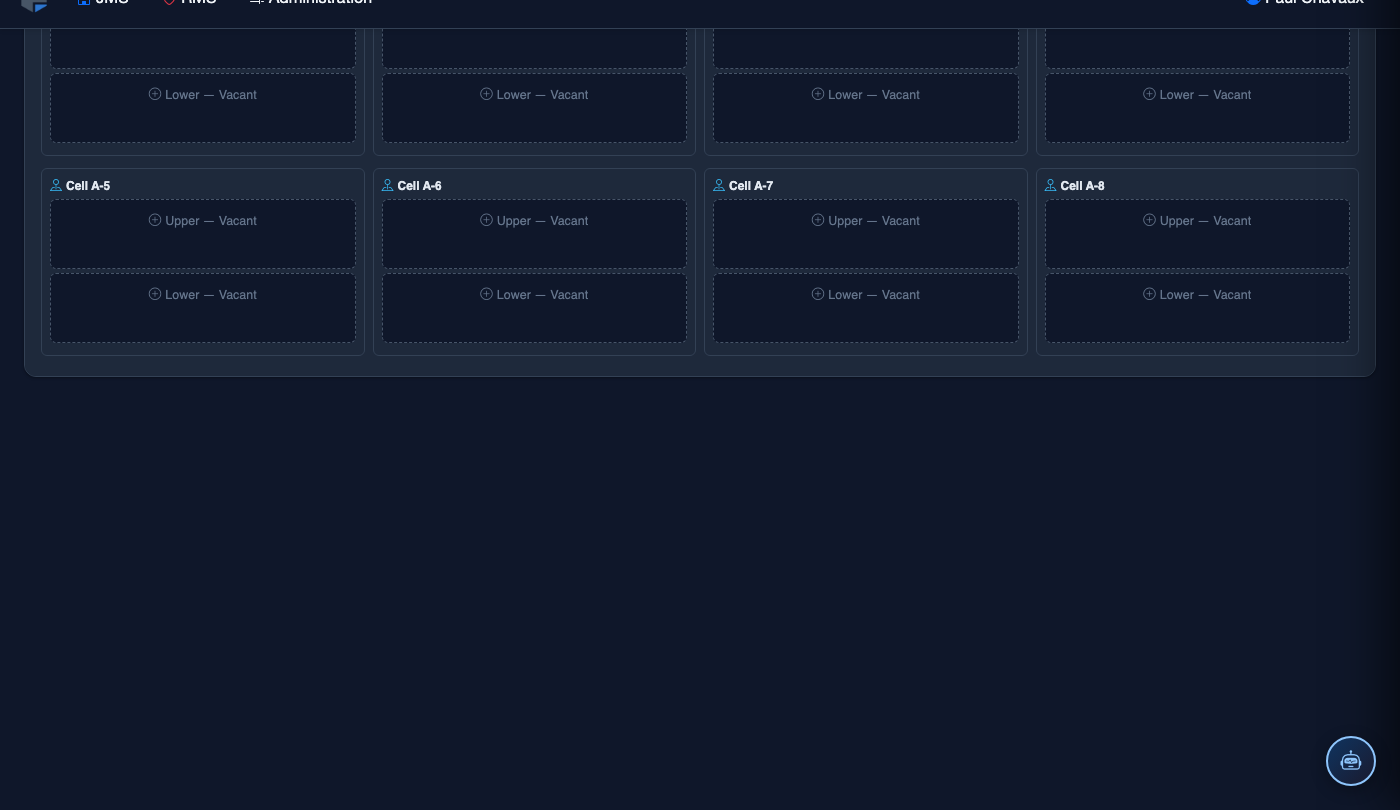The image size is (1400, 810).
Task: Click plus icon on Cell A-7 Upper bunk
Action: (x=818, y=220)
